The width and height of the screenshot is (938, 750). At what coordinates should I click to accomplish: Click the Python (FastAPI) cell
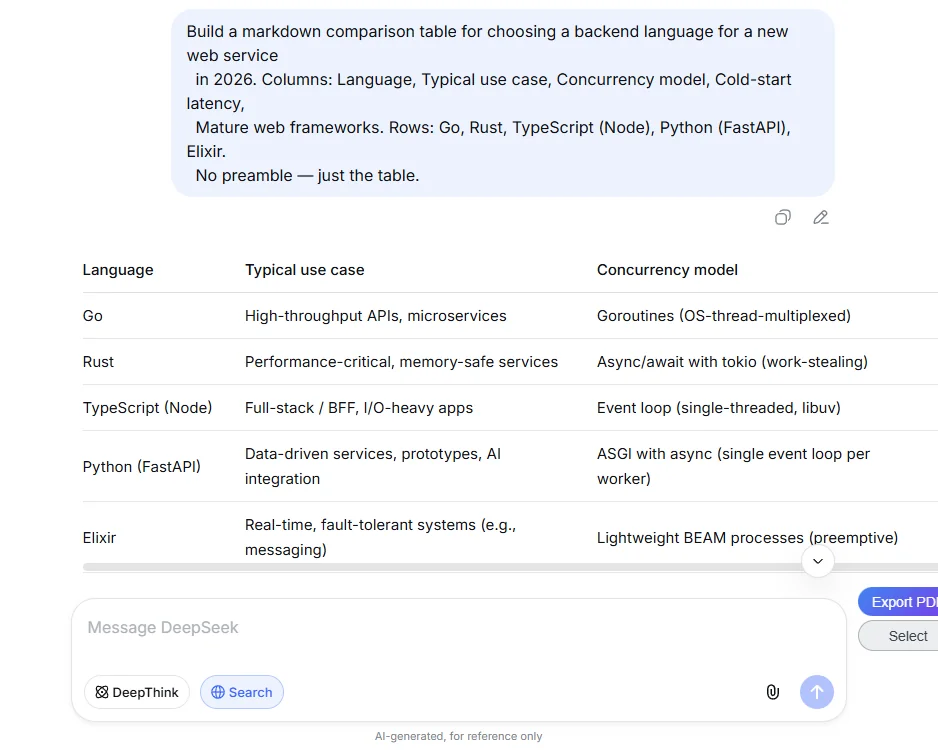tap(142, 467)
